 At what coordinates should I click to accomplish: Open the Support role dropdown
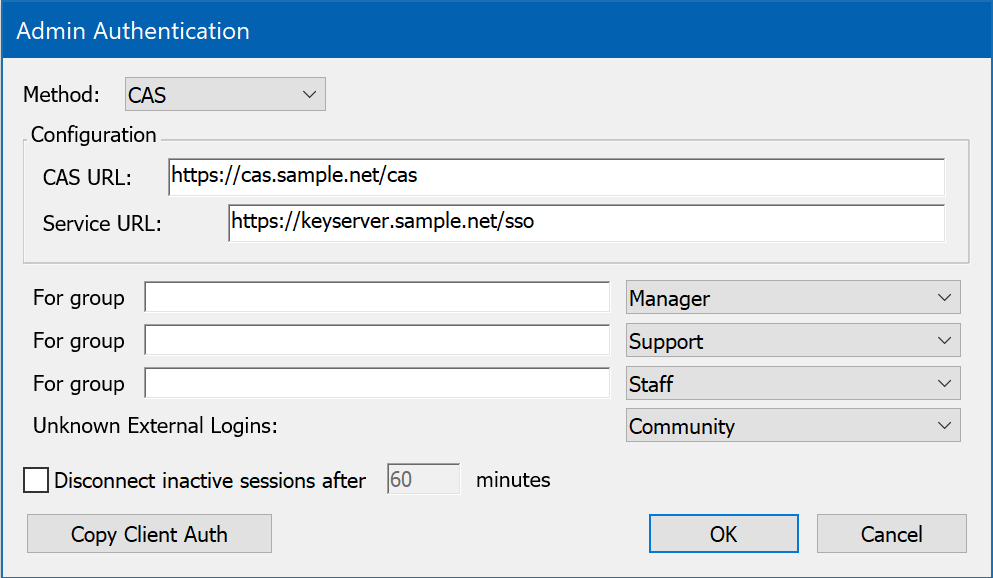point(792,341)
